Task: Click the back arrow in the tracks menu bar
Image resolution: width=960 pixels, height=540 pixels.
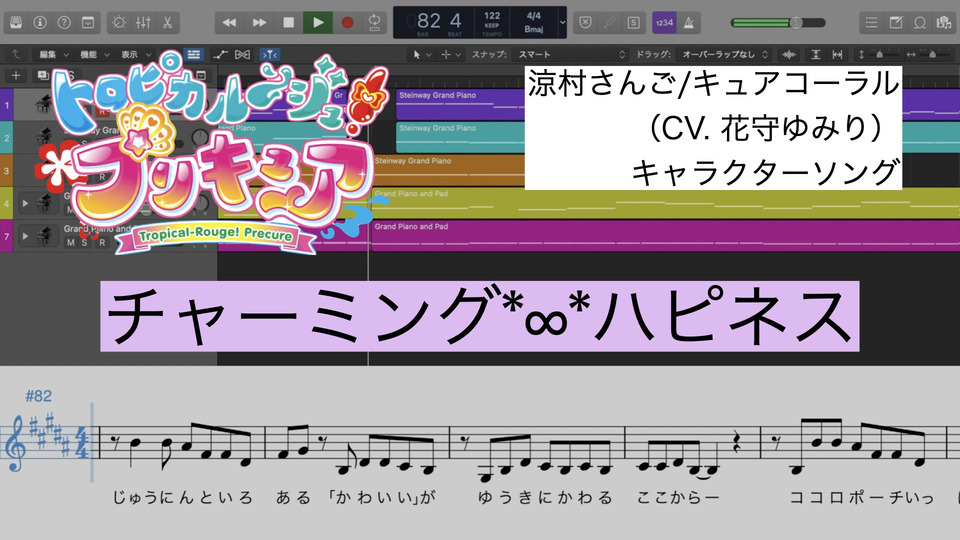Action: (16, 54)
